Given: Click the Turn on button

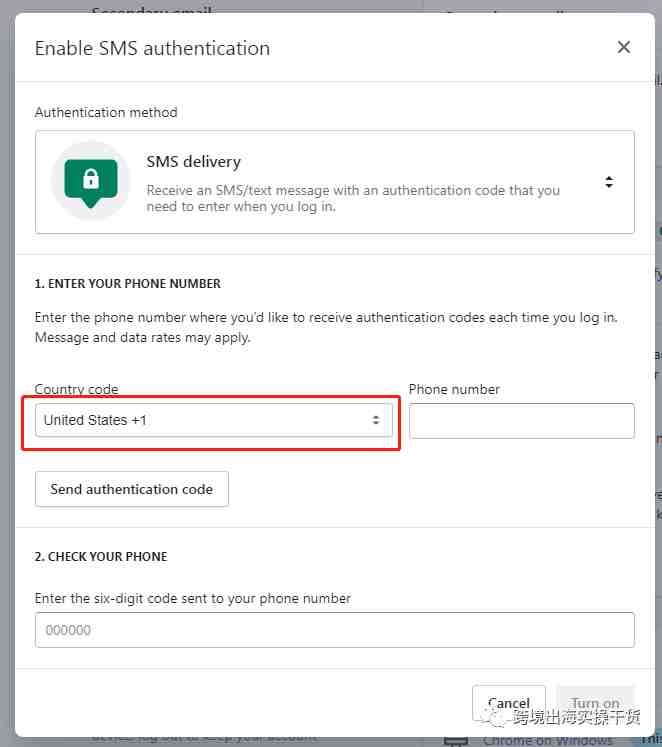Looking at the screenshot, I should click(x=595, y=703).
